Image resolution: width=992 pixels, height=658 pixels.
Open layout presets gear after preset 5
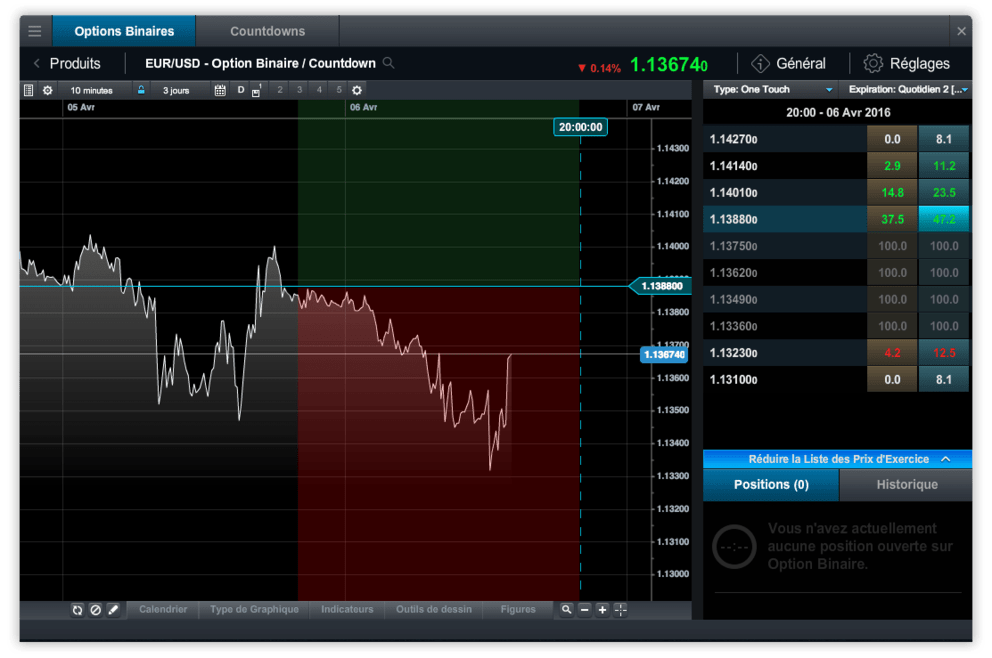(x=357, y=90)
